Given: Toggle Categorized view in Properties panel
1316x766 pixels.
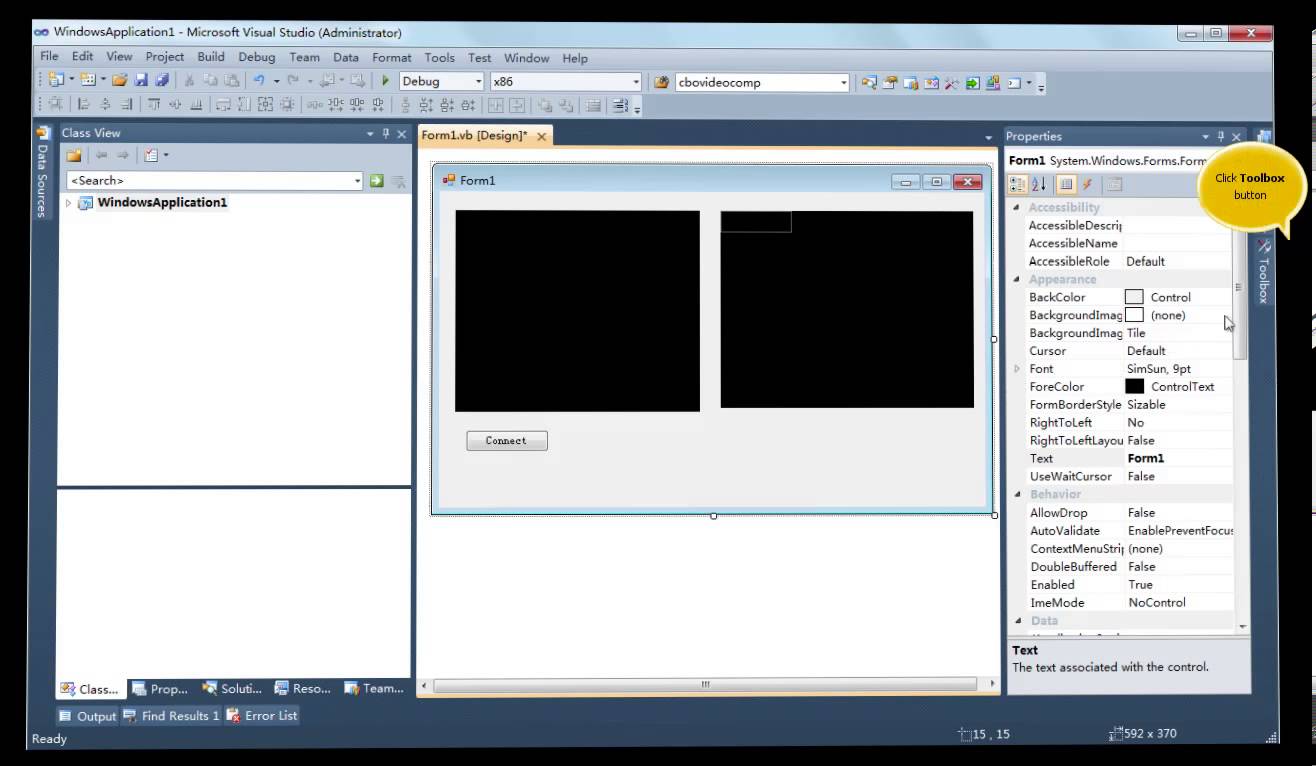Looking at the screenshot, I should coord(1018,184).
